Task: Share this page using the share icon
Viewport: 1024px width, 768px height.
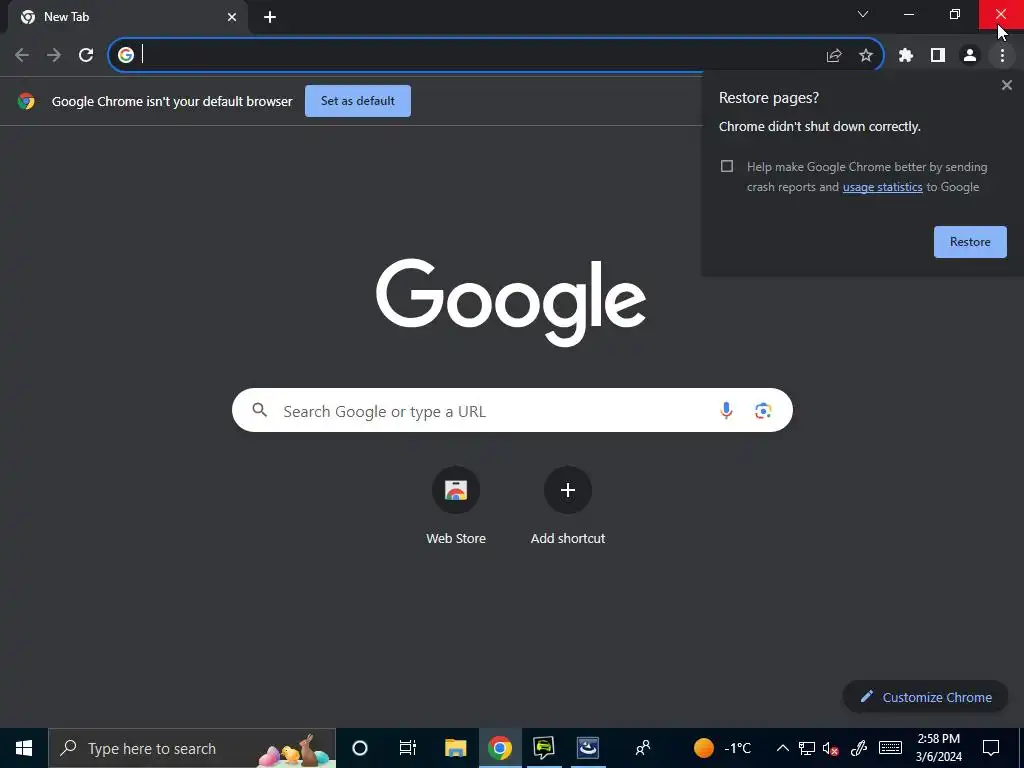Action: pos(834,56)
